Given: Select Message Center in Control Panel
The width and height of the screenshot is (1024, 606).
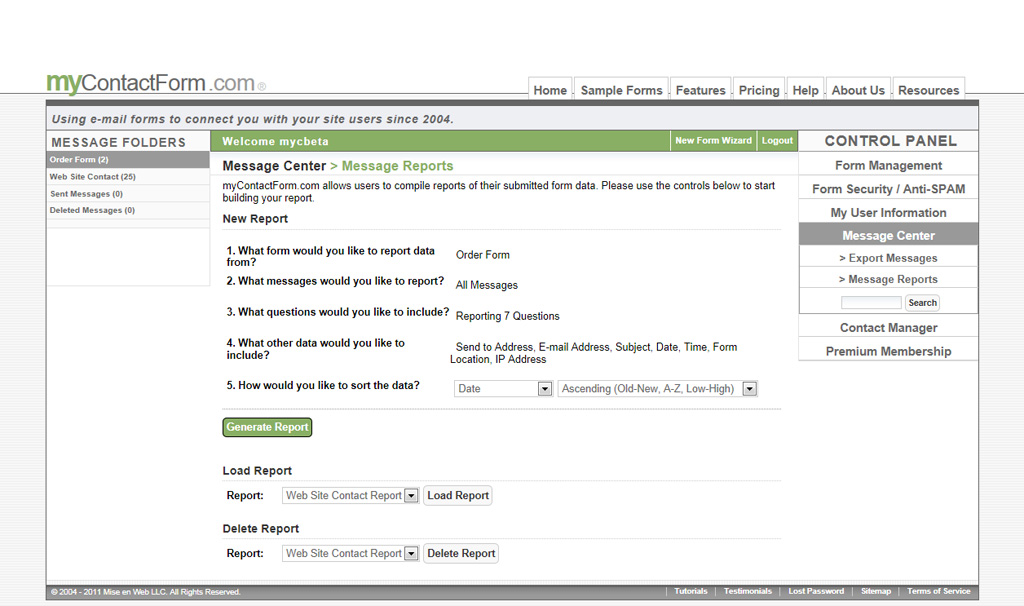Looking at the screenshot, I should point(888,235).
